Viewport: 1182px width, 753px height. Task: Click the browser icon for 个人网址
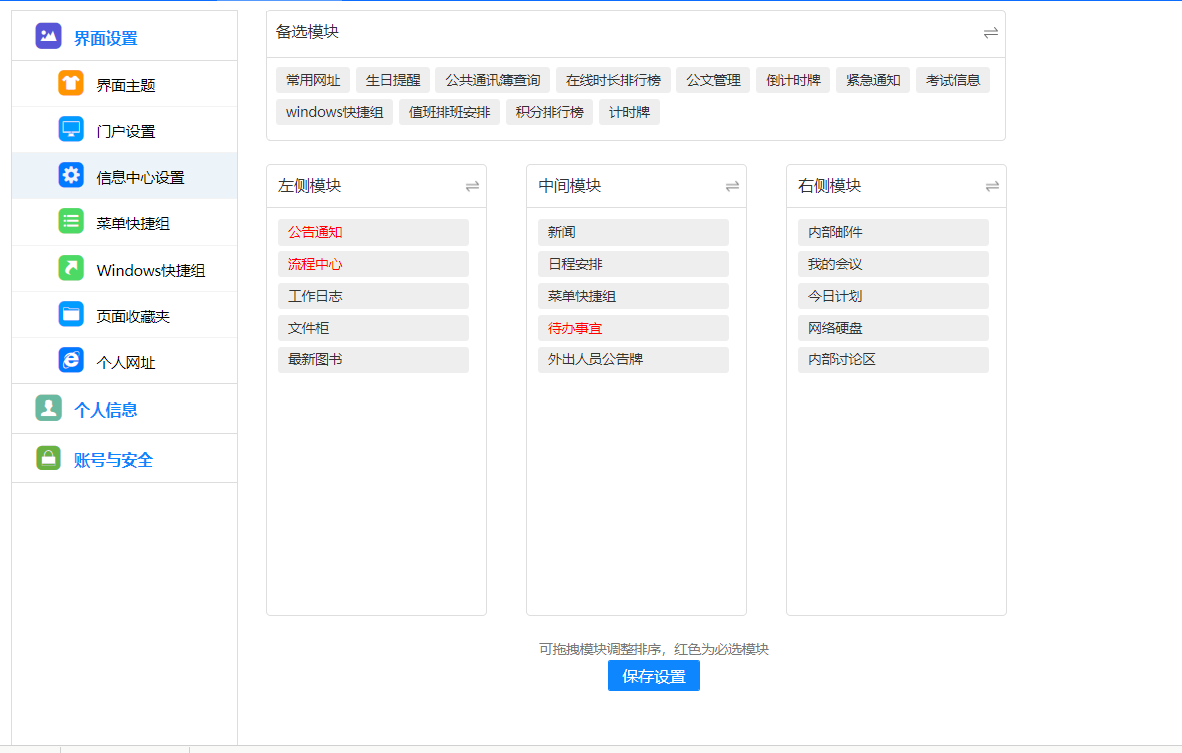[71, 361]
